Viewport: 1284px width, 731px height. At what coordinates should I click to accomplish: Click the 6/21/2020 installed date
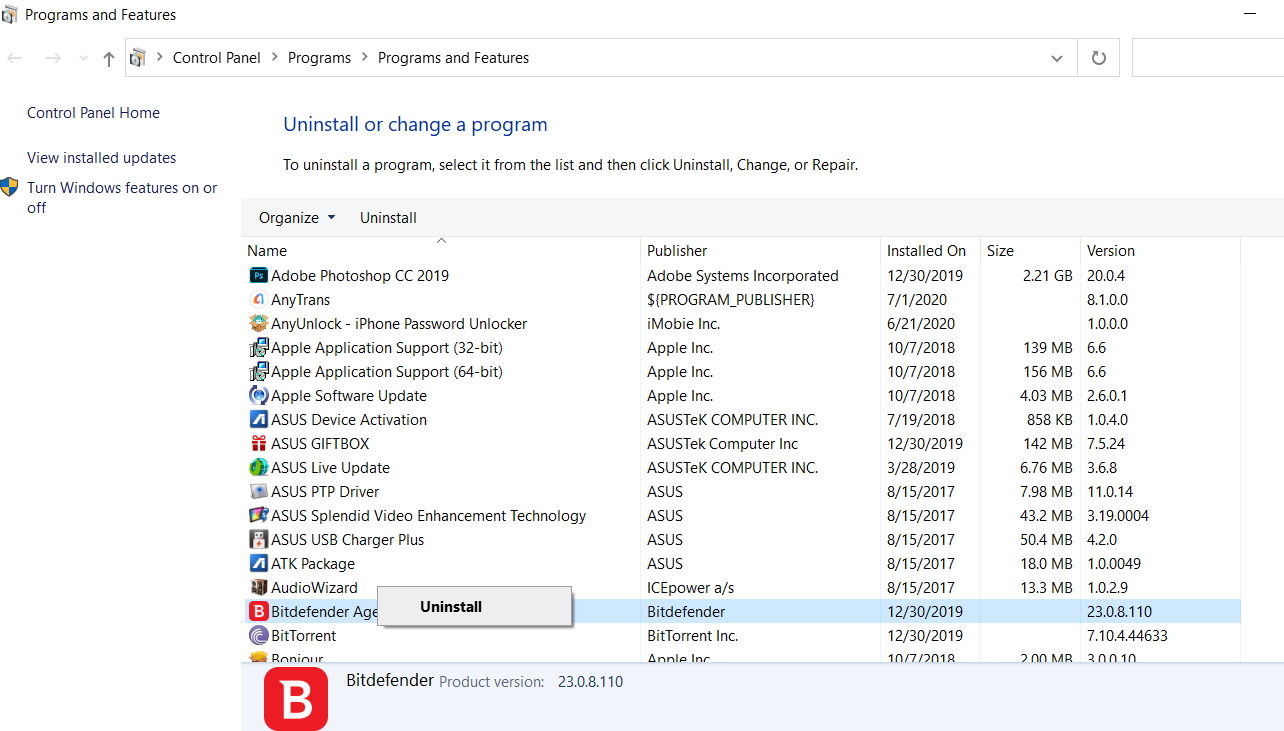tap(921, 324)
